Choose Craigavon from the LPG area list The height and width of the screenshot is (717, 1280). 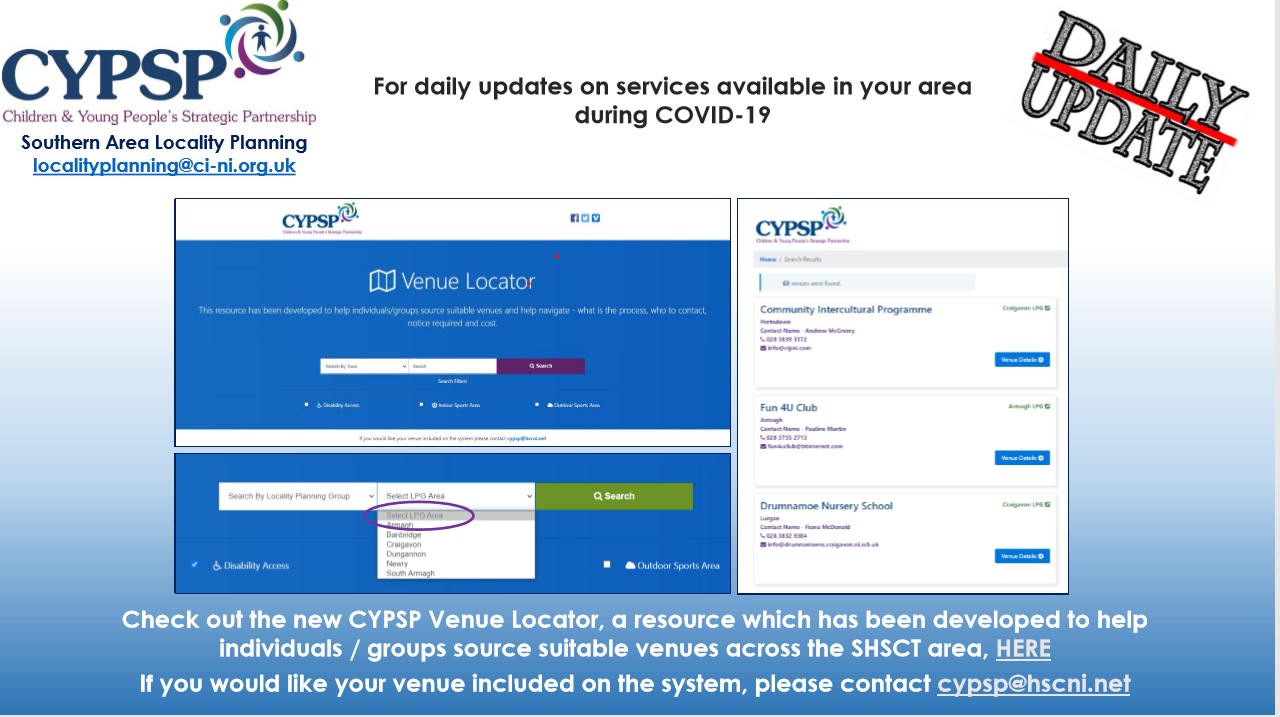404,545
